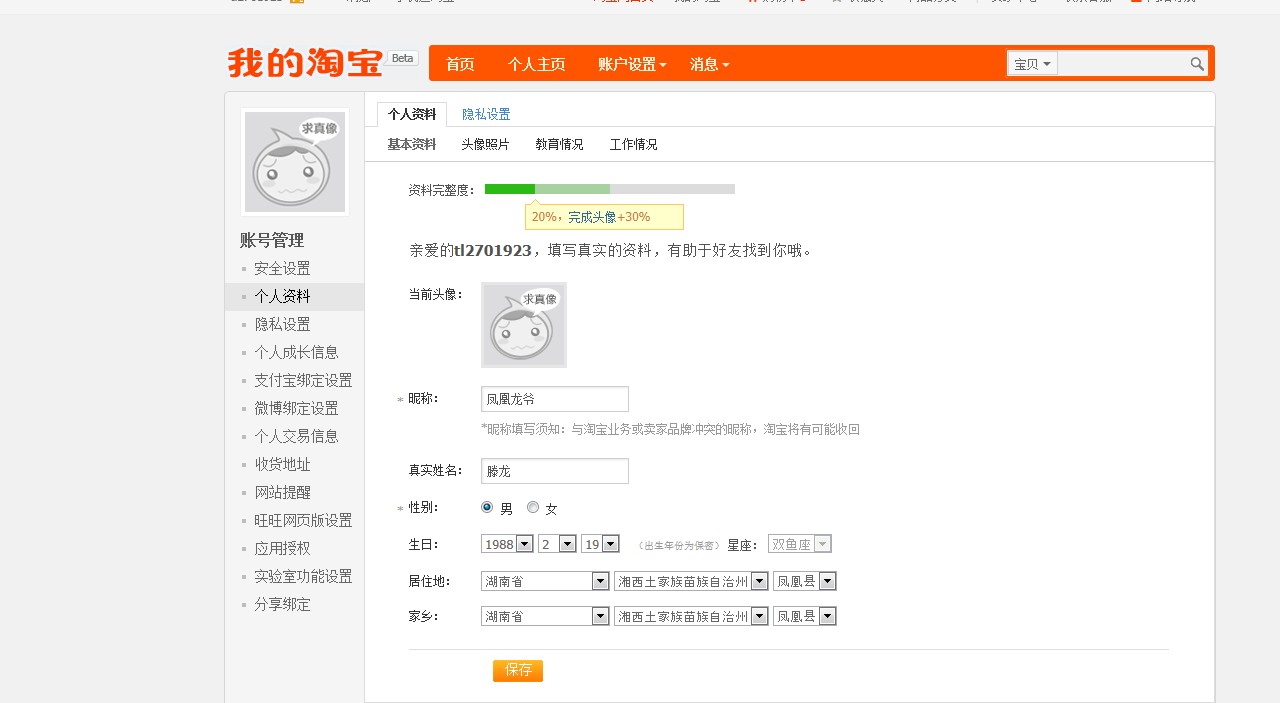Viewport: 1280px width, 703px height.
Task: Switch to the 个人资料 tab
Action: (412, 114)
